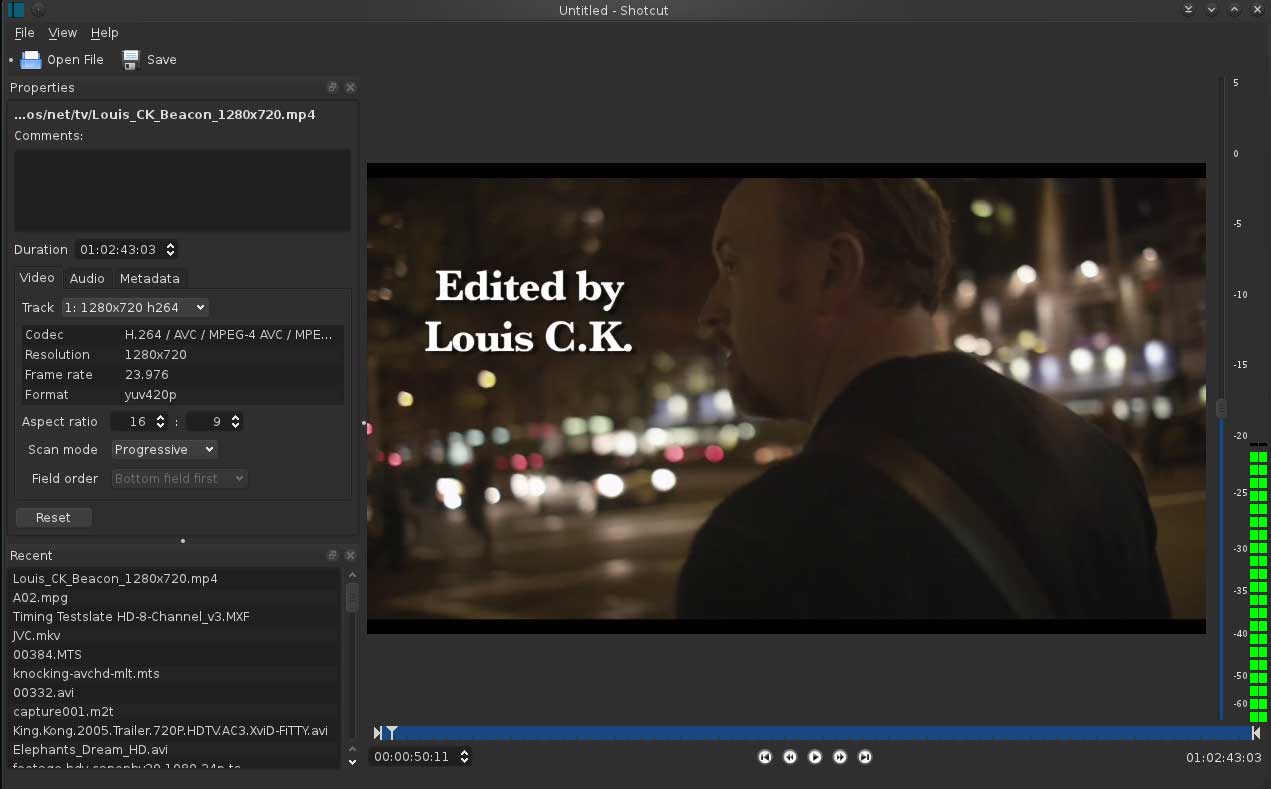Screen dimensions: 1271x789
Task: Select 00384.MTS in Recent list
Action: [175, 655]
